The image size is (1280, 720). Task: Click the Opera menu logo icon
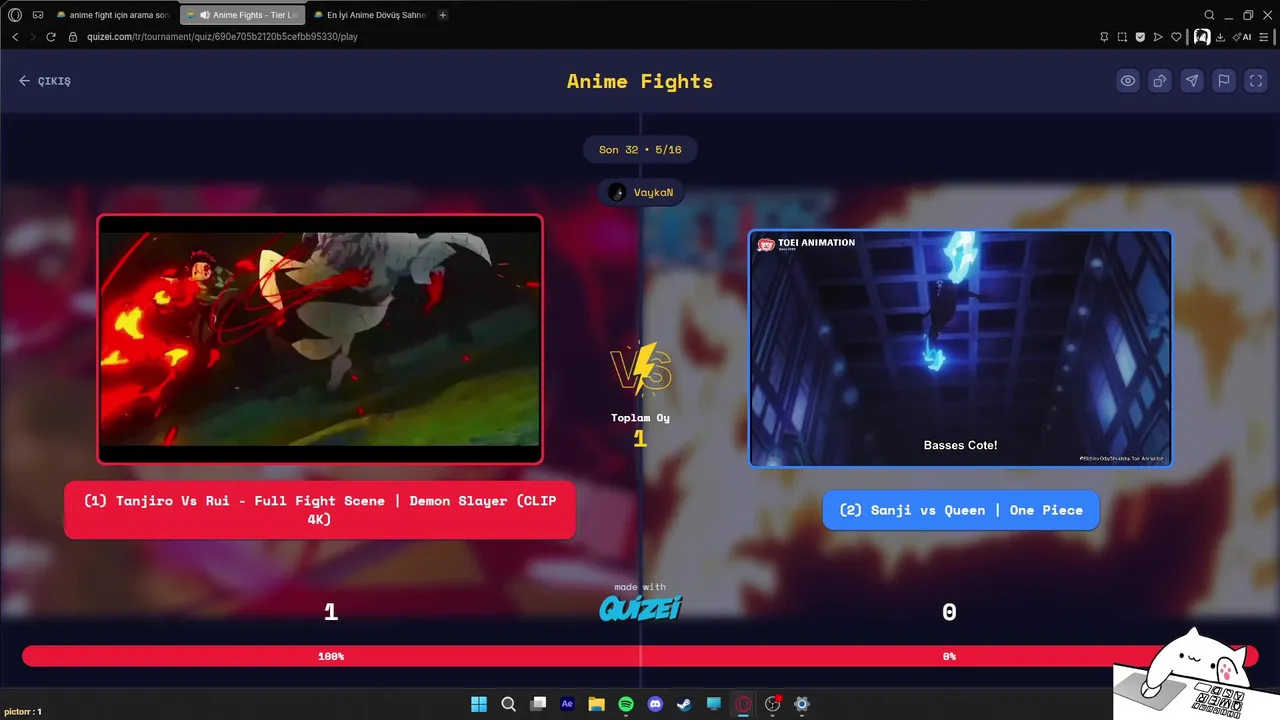pos(15,15)
